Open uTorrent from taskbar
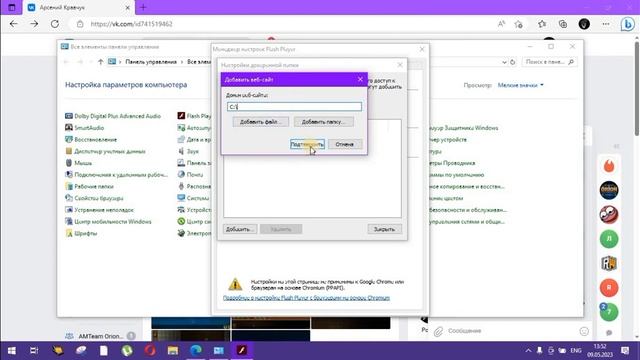 pyautogui.click(x=127, y=351)
